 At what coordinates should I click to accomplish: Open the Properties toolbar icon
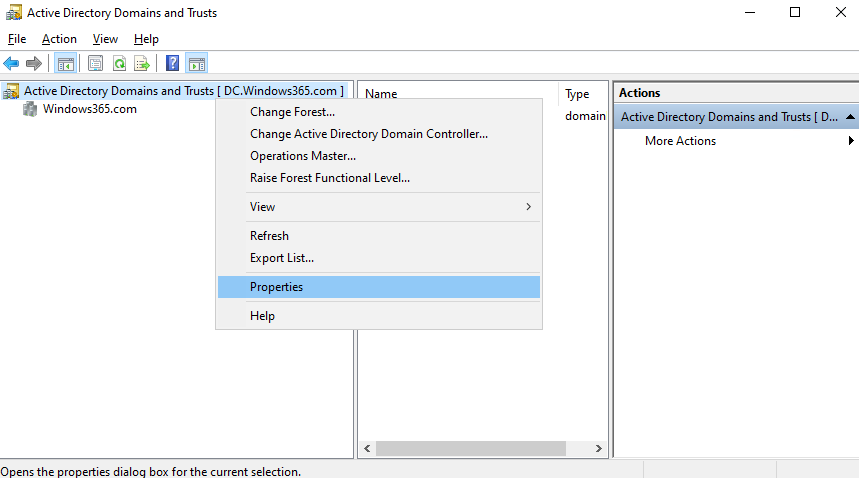95,64
